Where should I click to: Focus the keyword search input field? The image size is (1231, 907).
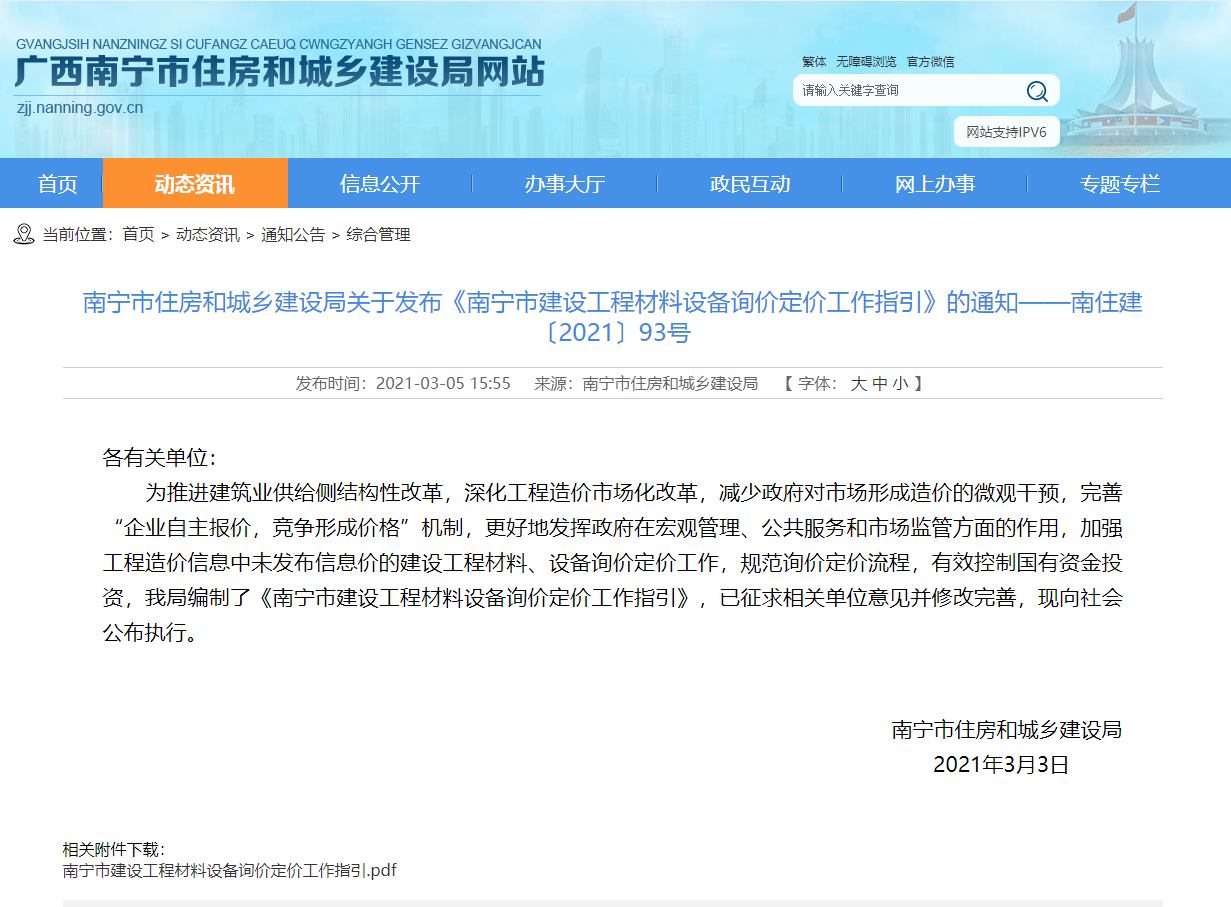[x=905, y=91]
